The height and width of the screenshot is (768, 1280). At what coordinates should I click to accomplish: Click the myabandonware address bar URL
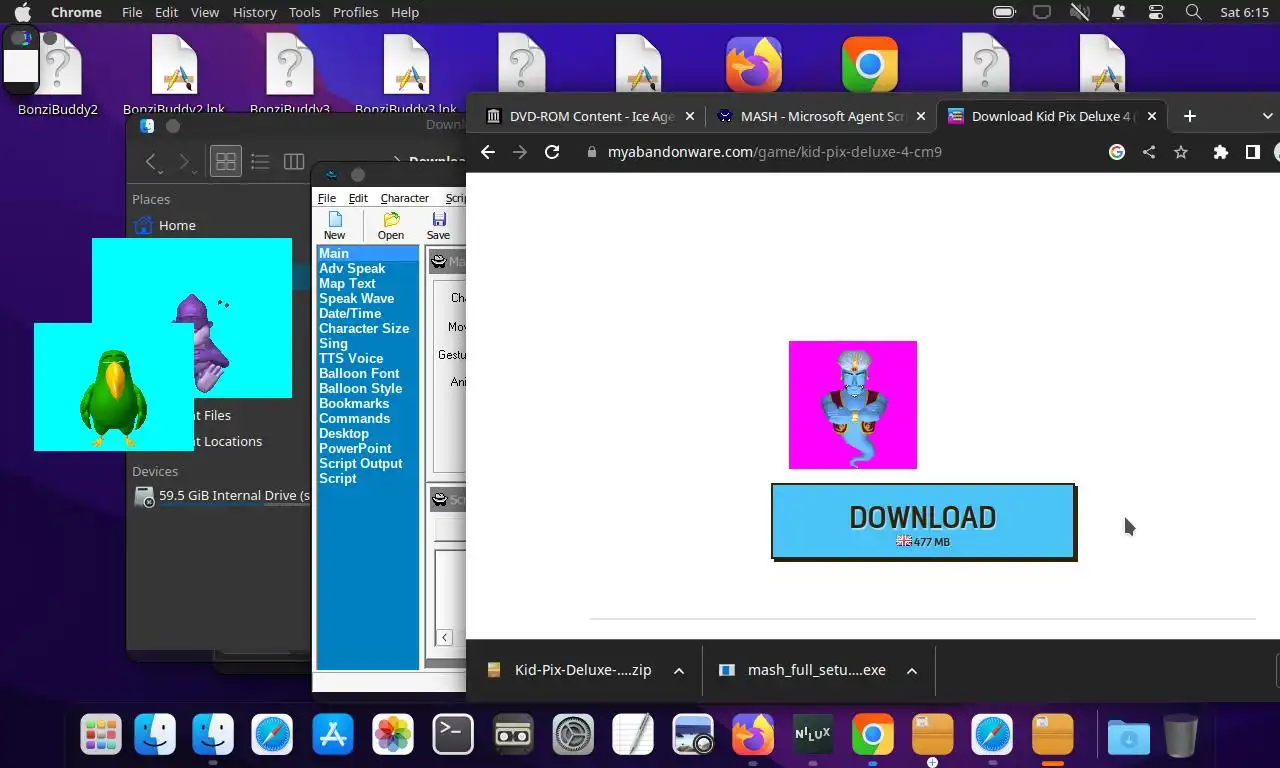click(775, 152)
